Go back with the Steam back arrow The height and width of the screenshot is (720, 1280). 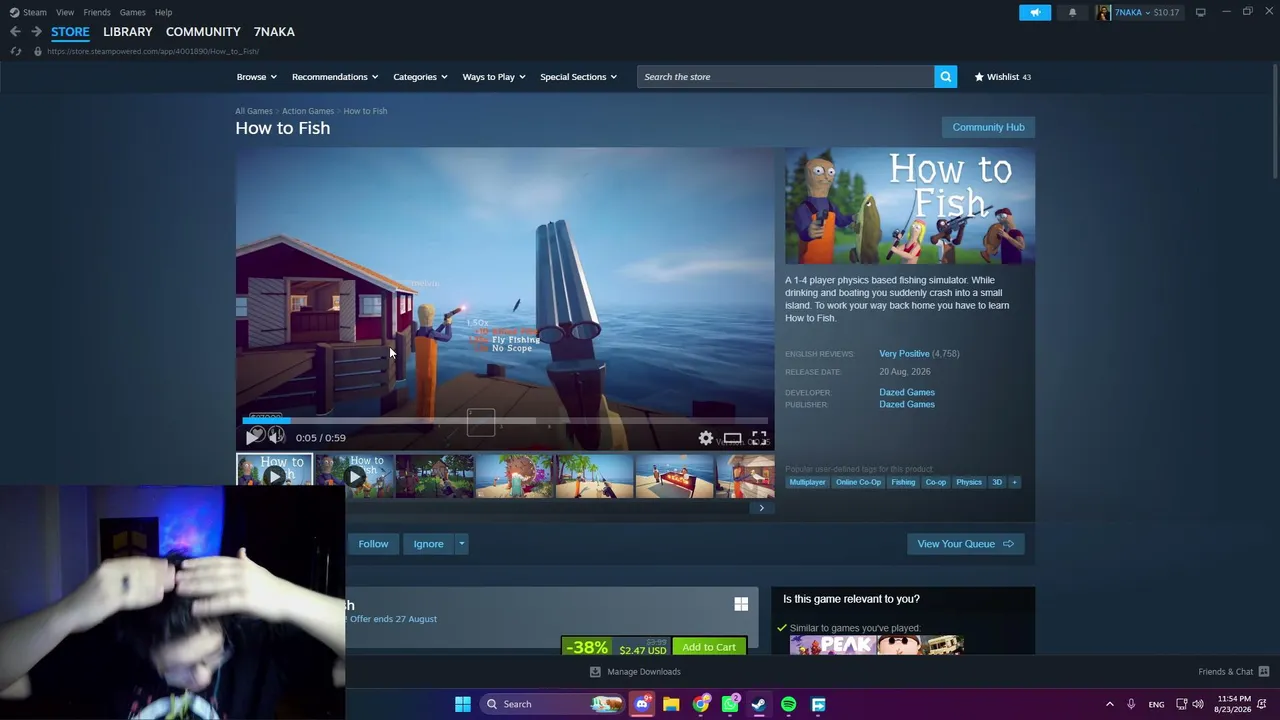(15, 32)
